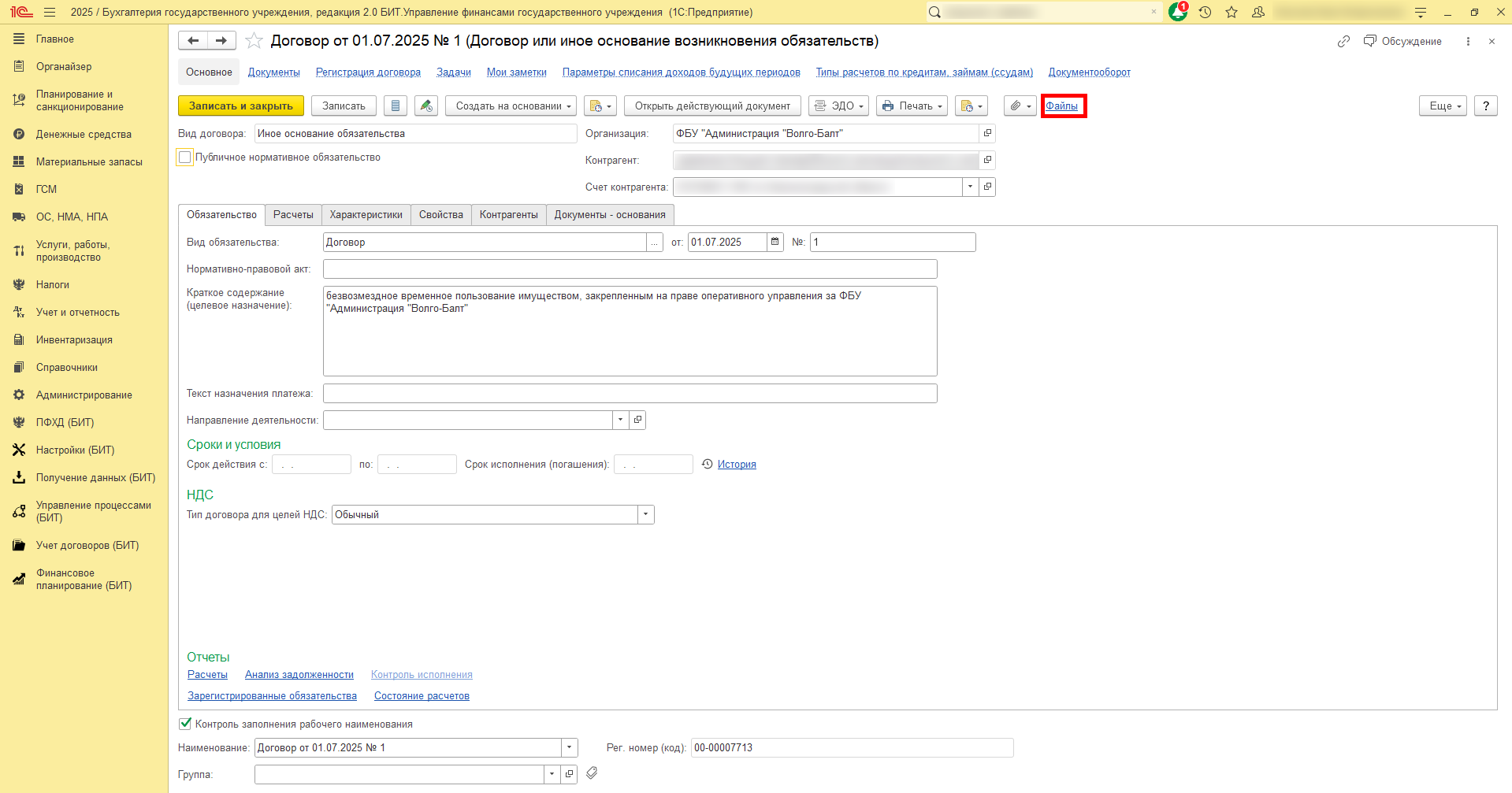The height and width of the screenshot is (793, 1512).
Task: Click the tag icon next to Группа field
Action: click(592, 773)
